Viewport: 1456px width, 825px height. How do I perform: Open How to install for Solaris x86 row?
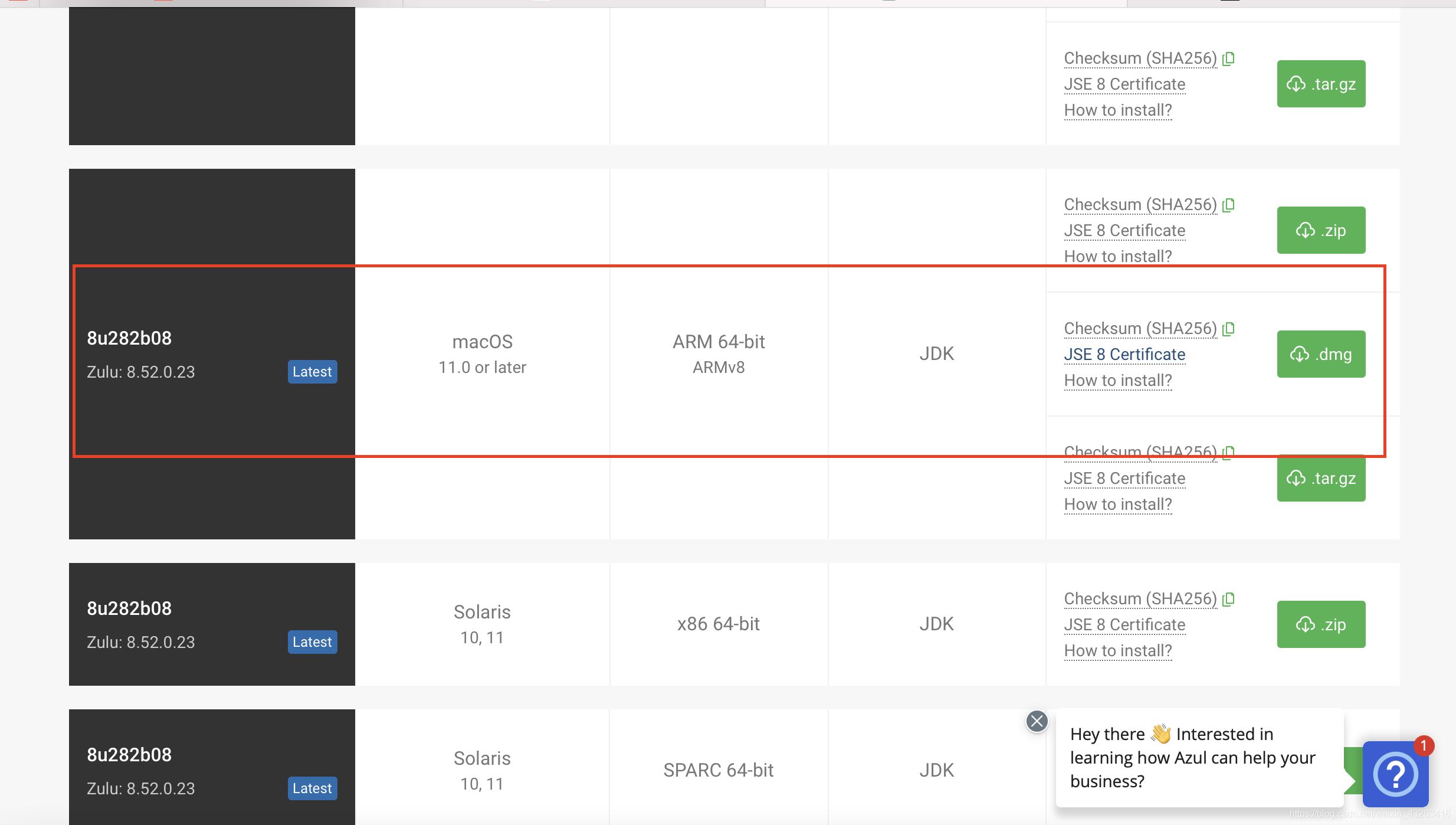click(x=1118, y=650)
